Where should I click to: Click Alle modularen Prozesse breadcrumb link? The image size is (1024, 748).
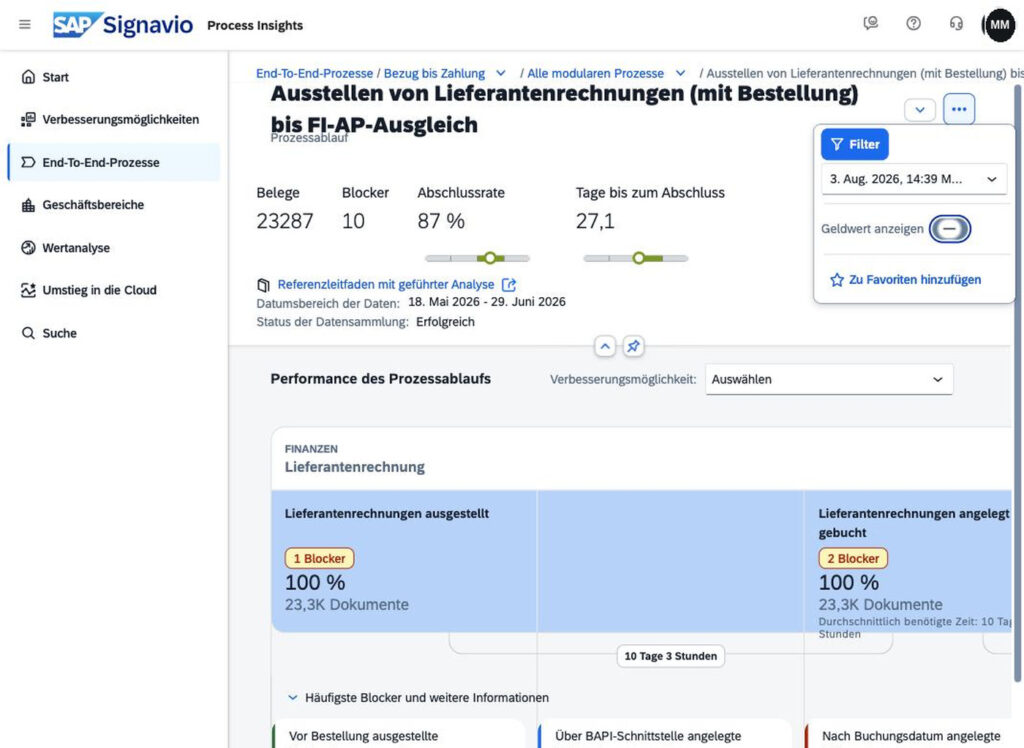(595, 73)
